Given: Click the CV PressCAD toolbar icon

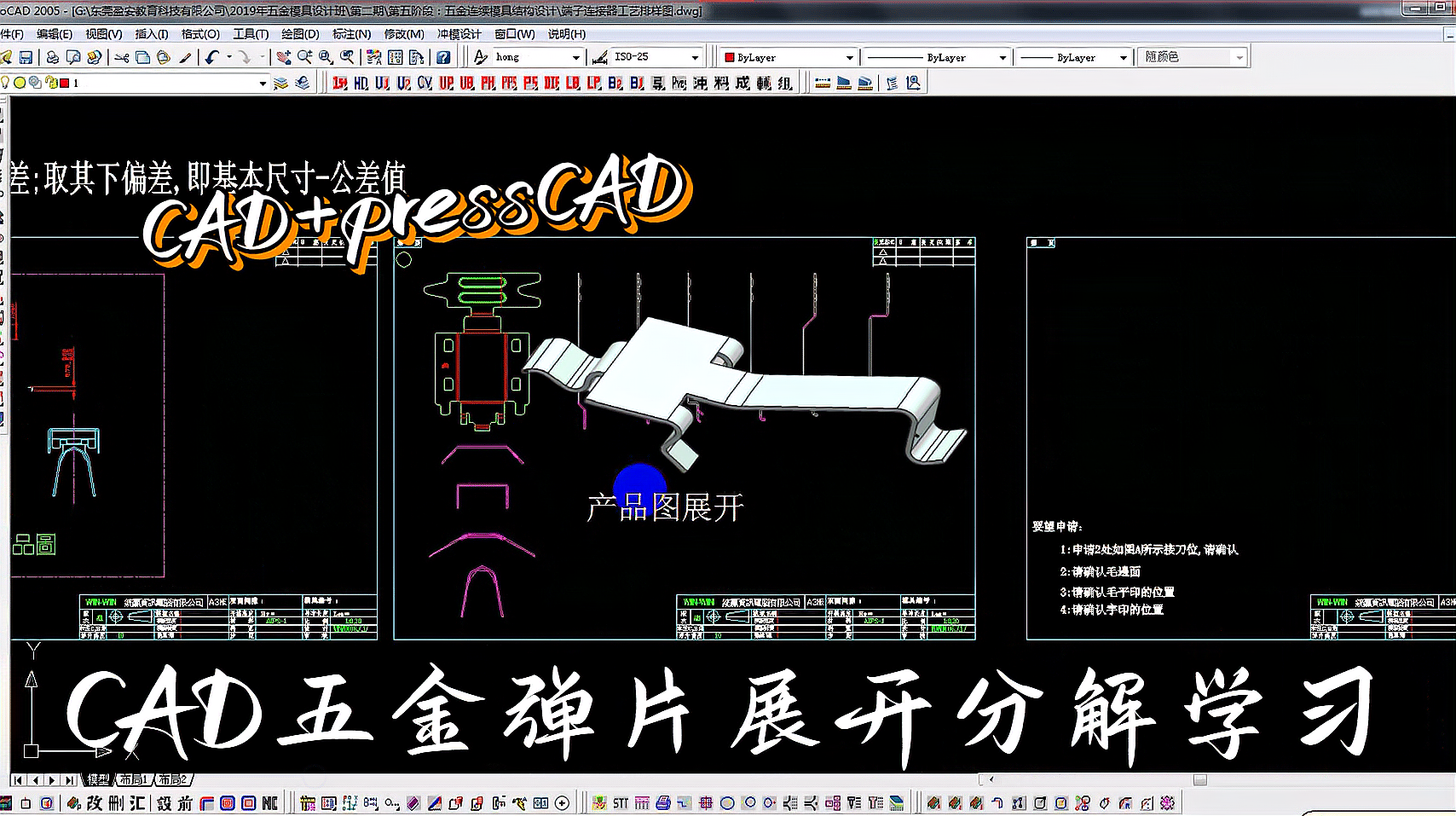Looking at the screenshot, I should tap(425, 83).
